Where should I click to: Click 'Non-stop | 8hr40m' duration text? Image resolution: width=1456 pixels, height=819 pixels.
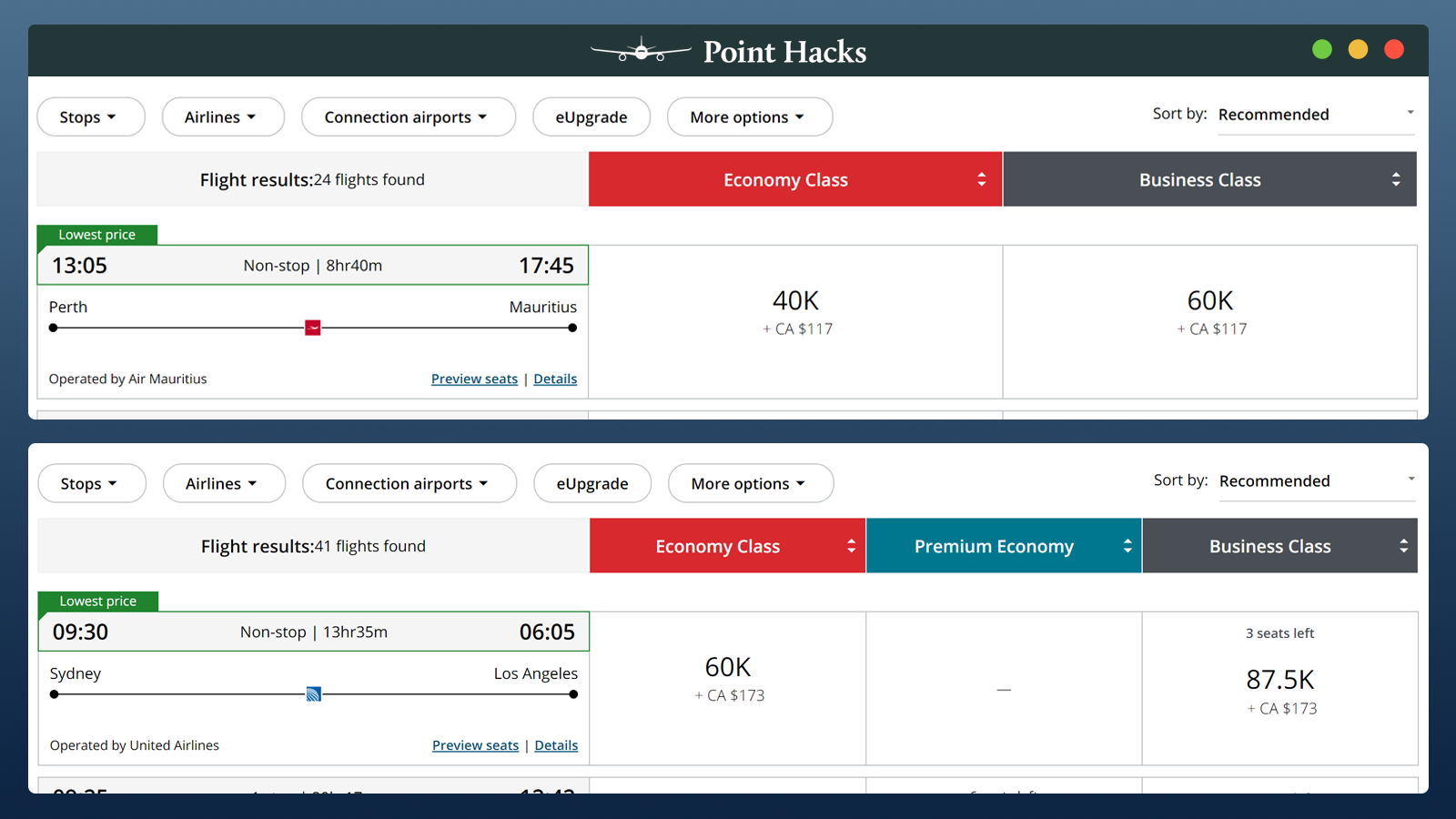(313, 266)
